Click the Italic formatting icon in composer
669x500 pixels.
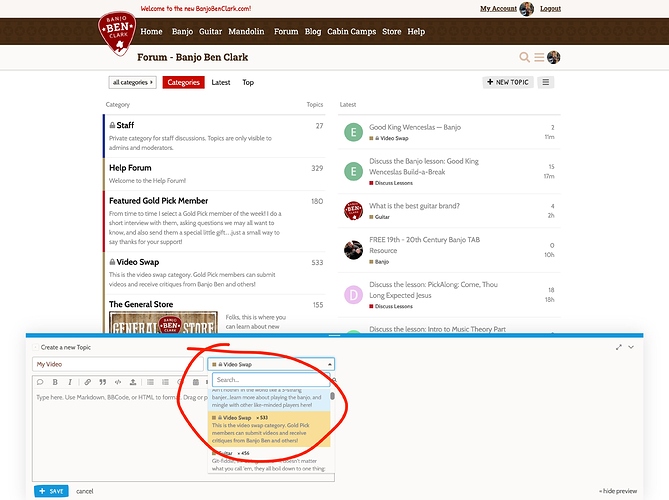69,382
